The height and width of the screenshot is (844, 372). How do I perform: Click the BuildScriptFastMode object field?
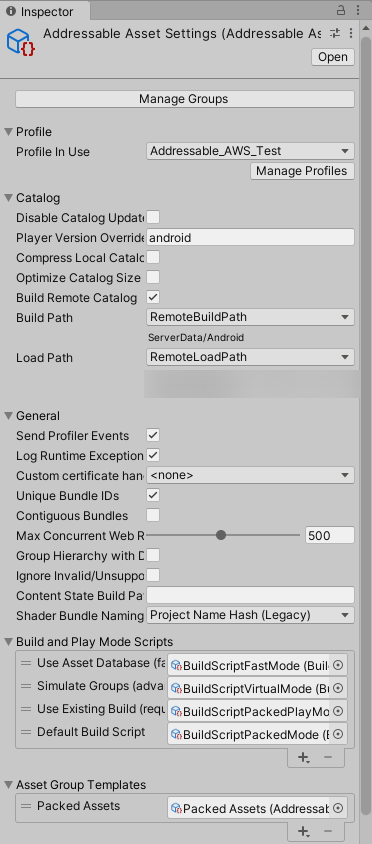pos(257,665)
